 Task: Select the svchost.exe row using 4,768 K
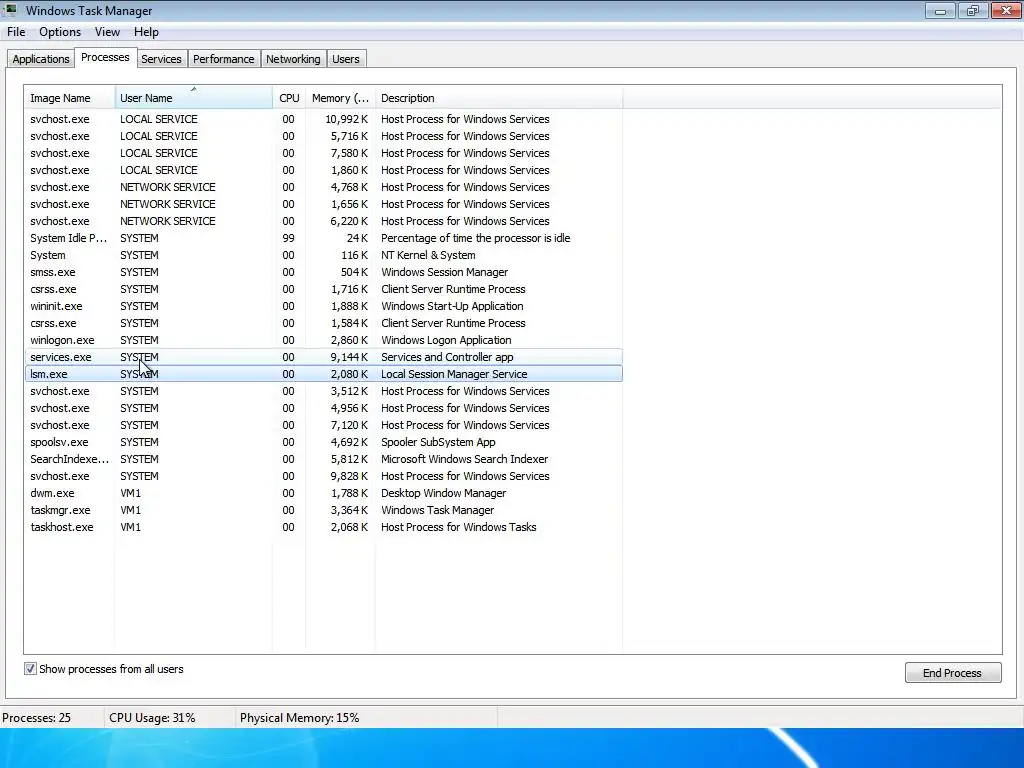(x=323, y=187)
